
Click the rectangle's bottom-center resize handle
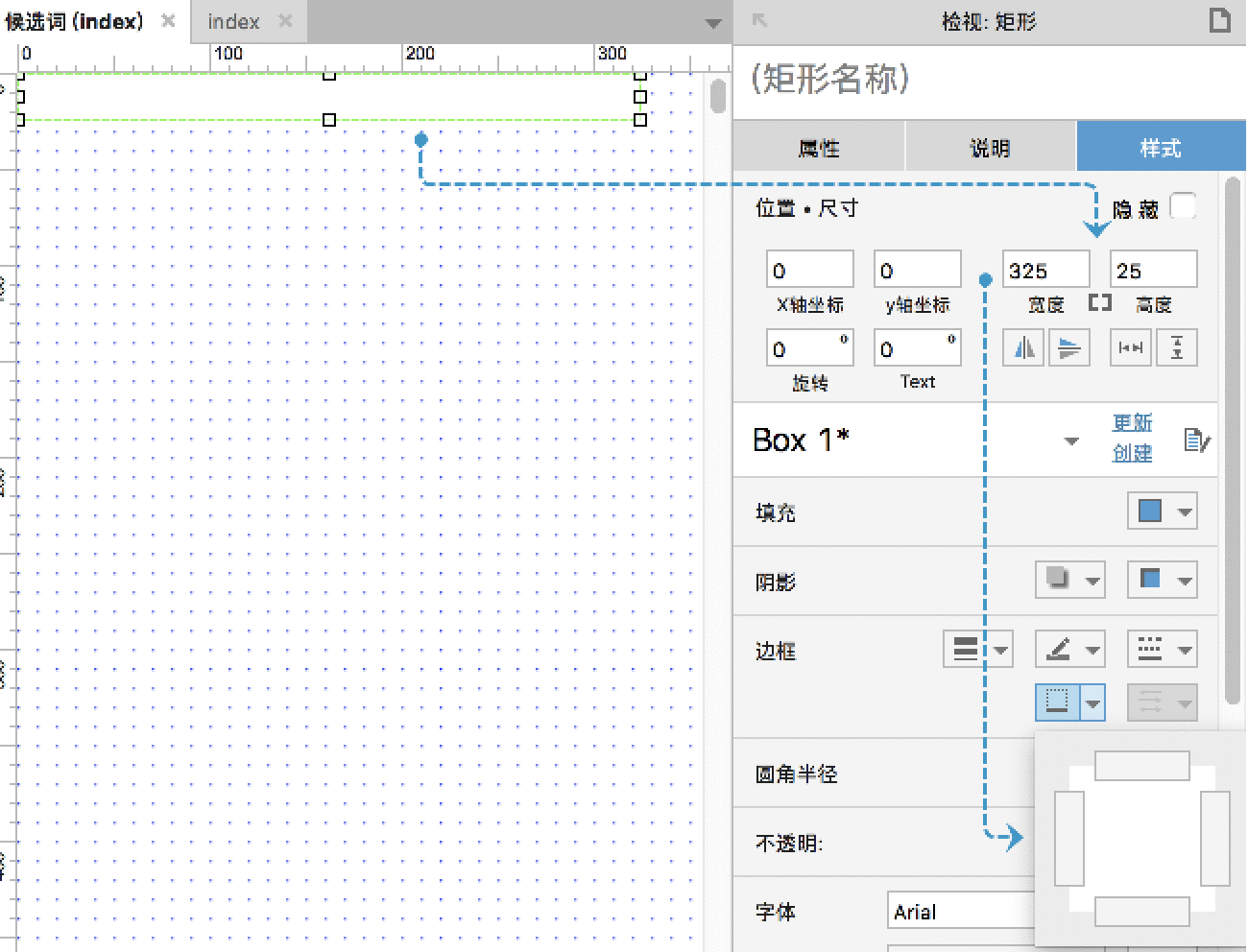pos(329,120)
